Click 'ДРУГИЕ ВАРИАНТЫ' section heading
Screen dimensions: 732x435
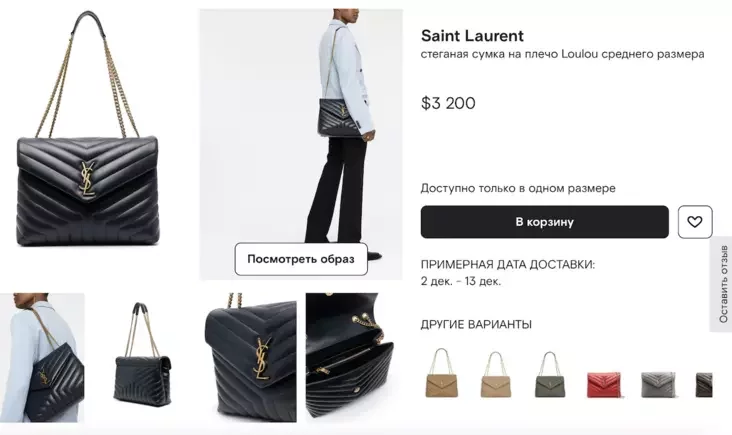[x=476, y=324]
